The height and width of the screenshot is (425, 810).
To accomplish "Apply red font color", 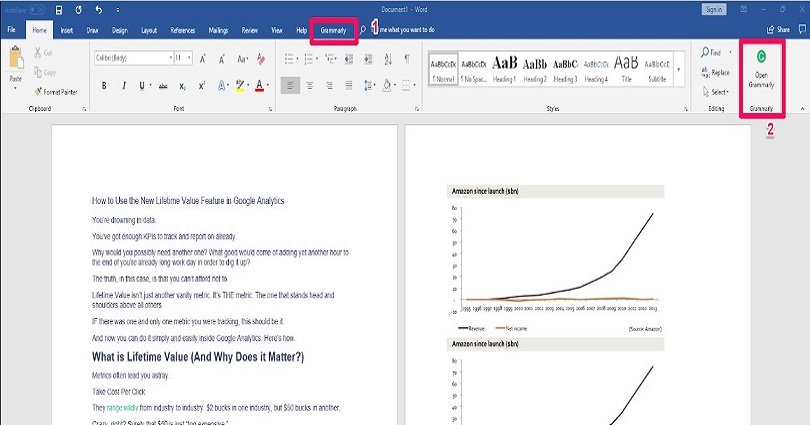I will 259,86.
